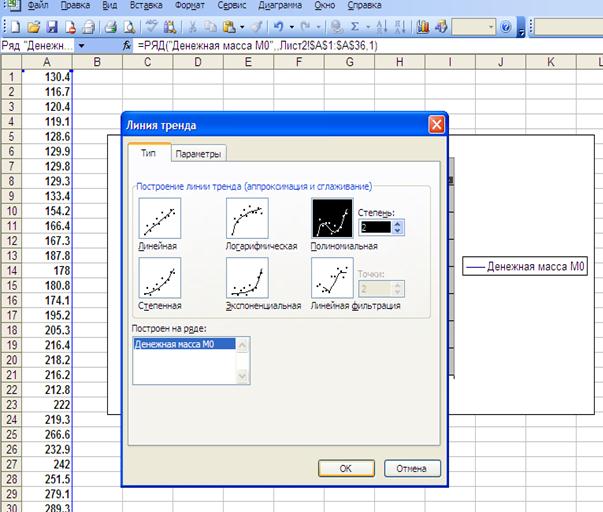Select Денежная масса М0 in series list
This screenshot has height=512, width=603.
185,344
